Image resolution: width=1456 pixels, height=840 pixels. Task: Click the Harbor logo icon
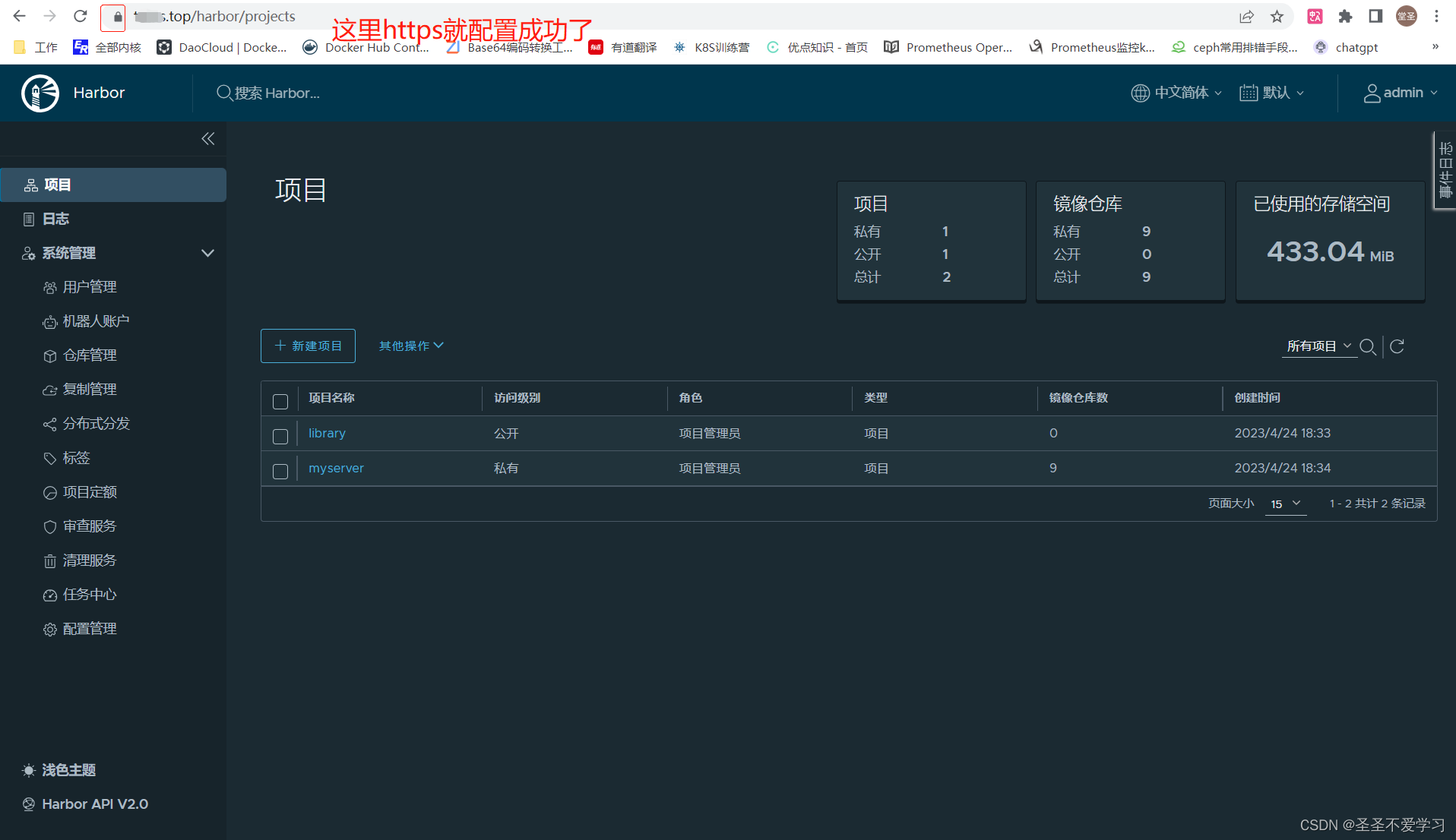[x=40, y=93]
